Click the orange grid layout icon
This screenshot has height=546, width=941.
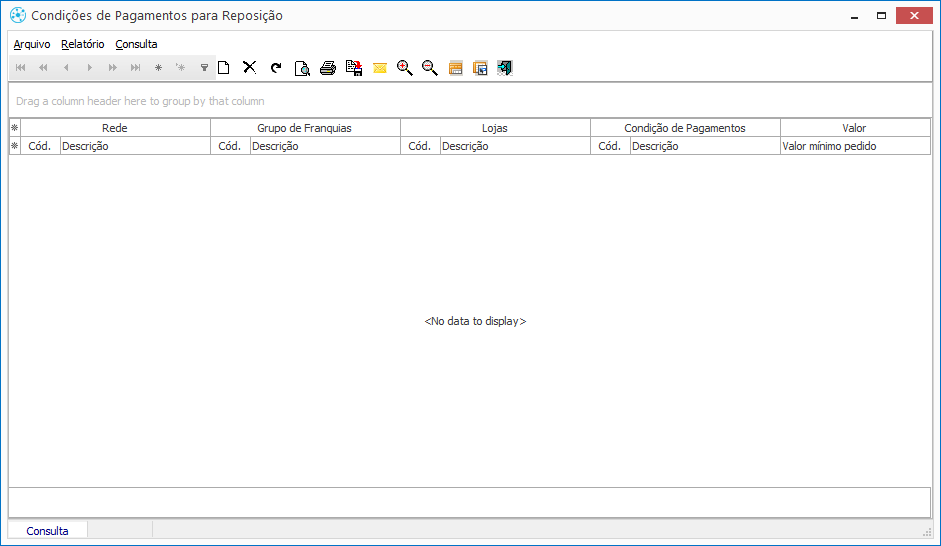455,68
